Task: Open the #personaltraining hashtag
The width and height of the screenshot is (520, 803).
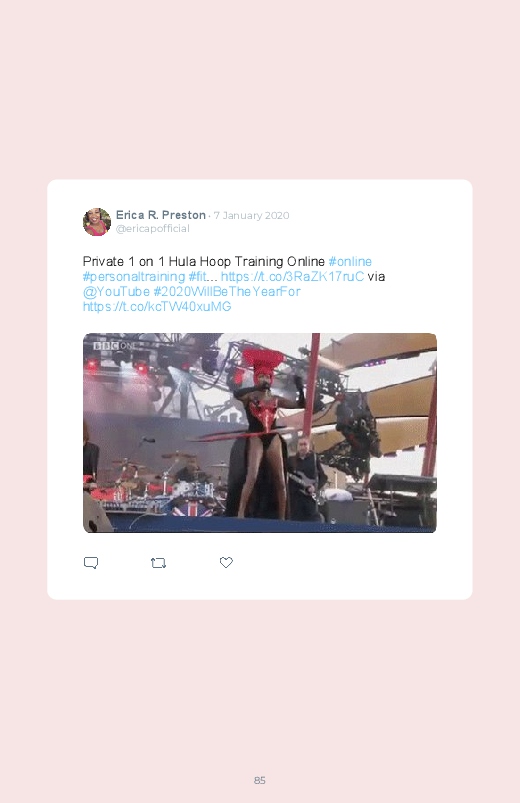Action: point(134,277)
